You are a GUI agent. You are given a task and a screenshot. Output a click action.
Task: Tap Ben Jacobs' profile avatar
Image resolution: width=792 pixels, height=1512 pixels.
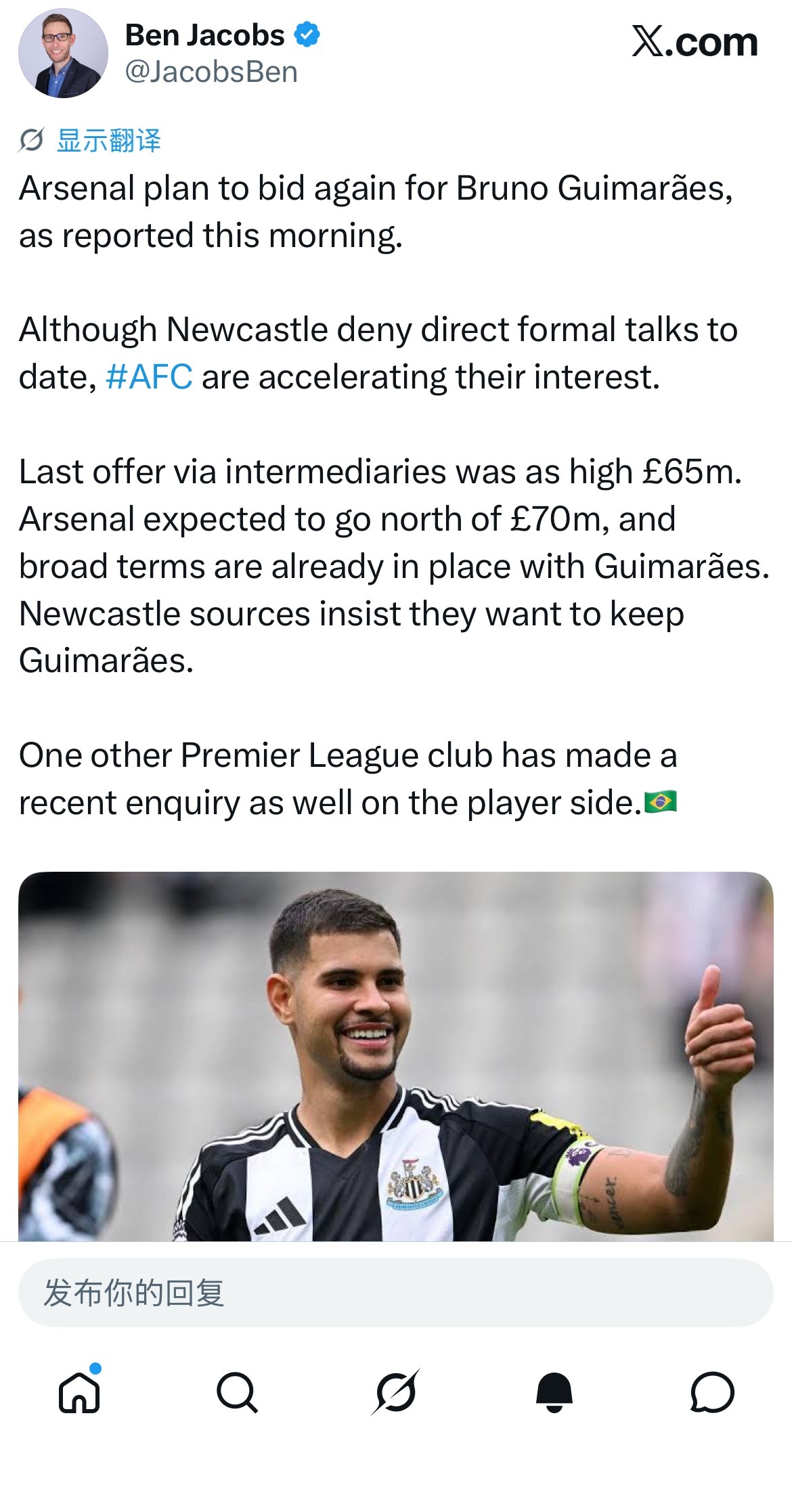tap(63, 53)
